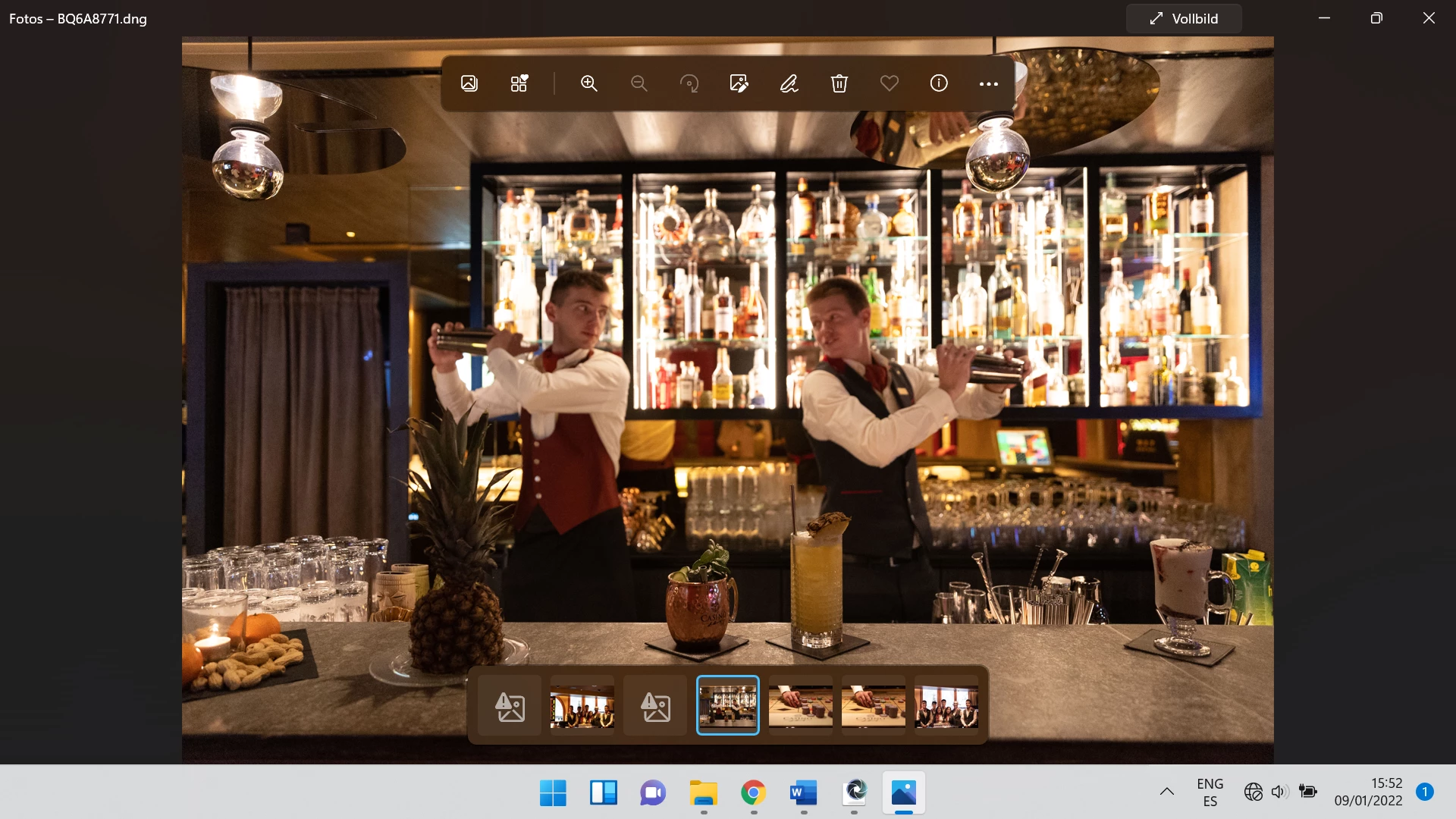The image size is (1456, 819).
Task: Show file info panel
Action: (939, 83)
